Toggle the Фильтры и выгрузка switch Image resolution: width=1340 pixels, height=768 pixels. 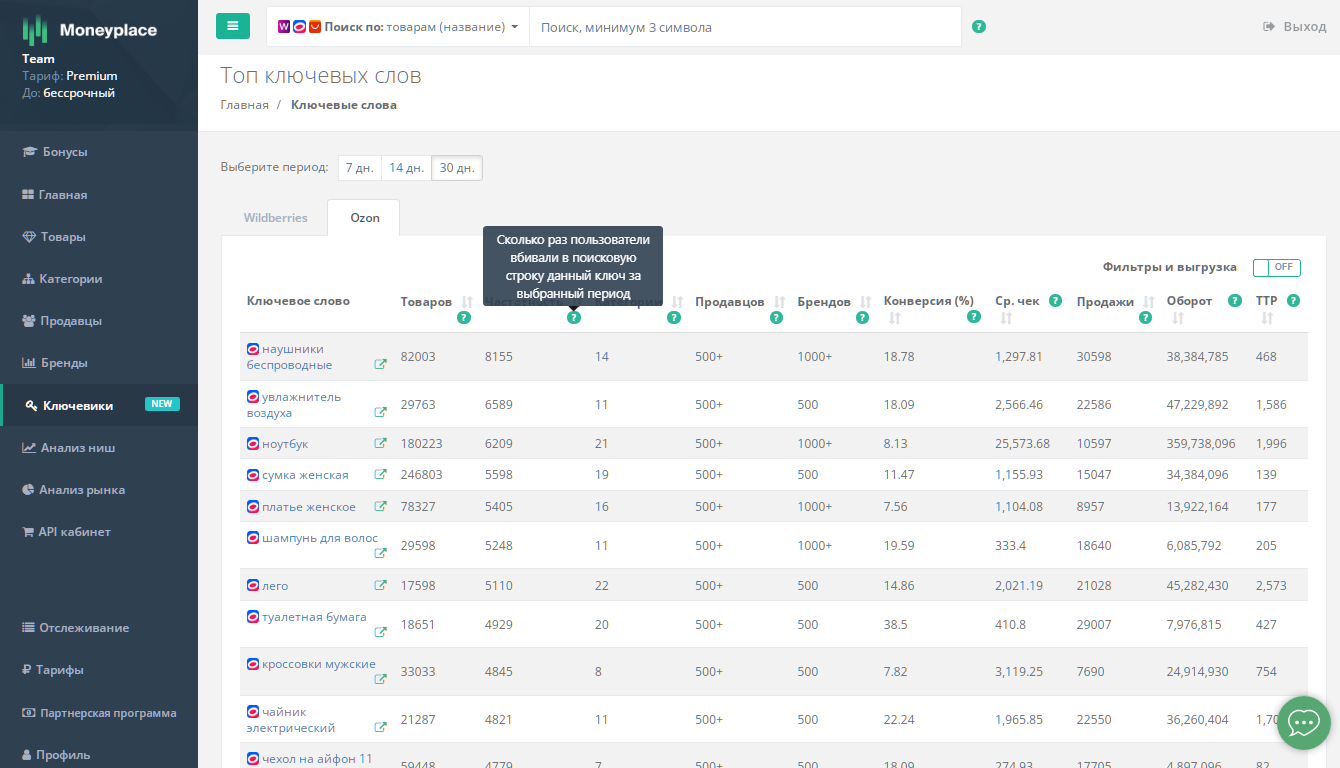(x=1276, y=268)
